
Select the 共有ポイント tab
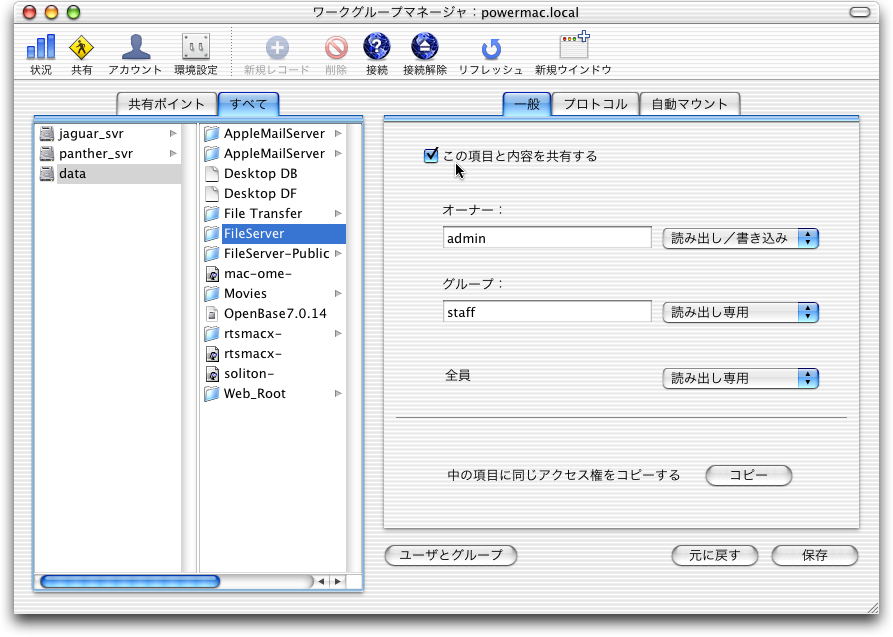pyautogui.click(x=166, y=103)
